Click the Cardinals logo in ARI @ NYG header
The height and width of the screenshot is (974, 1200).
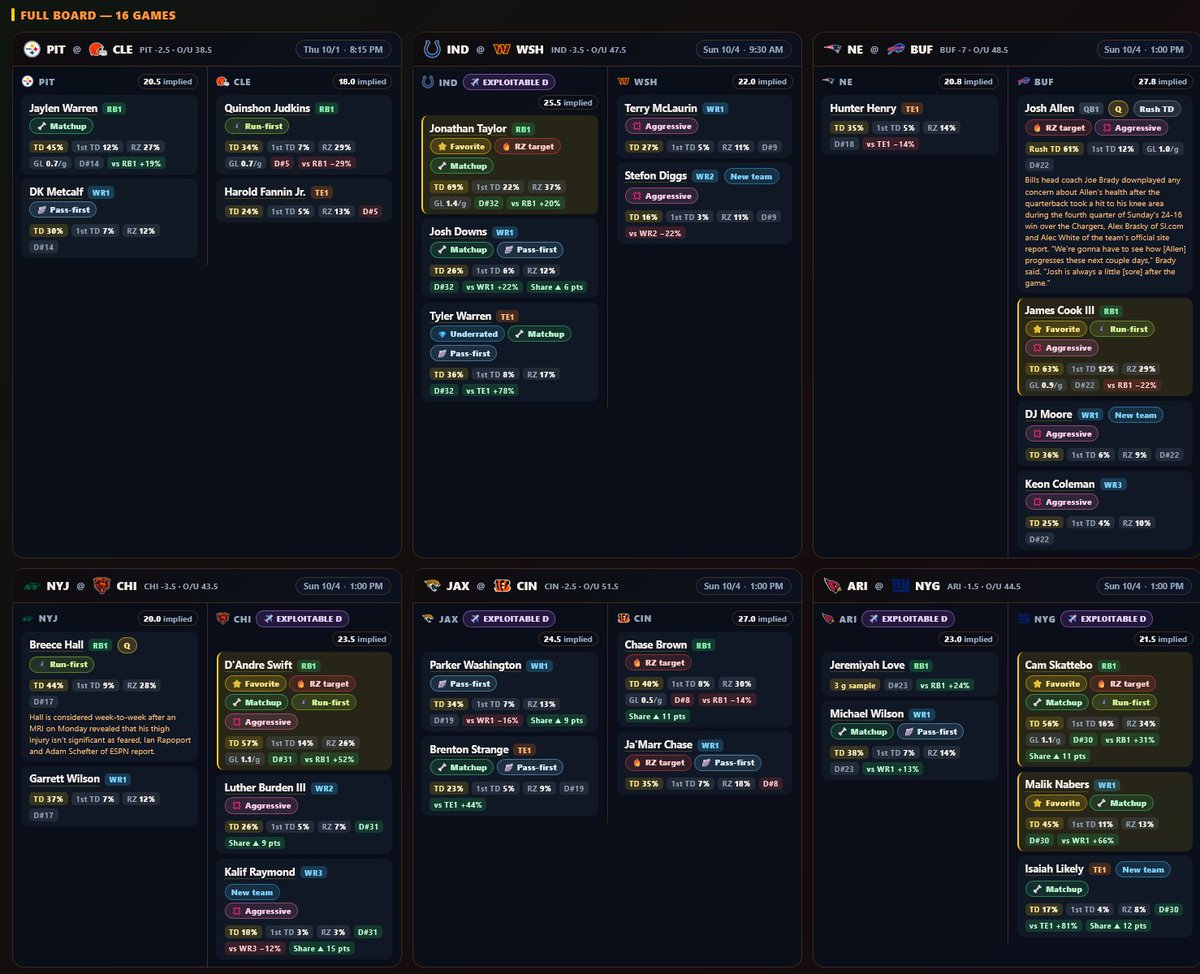coord(832,586)
